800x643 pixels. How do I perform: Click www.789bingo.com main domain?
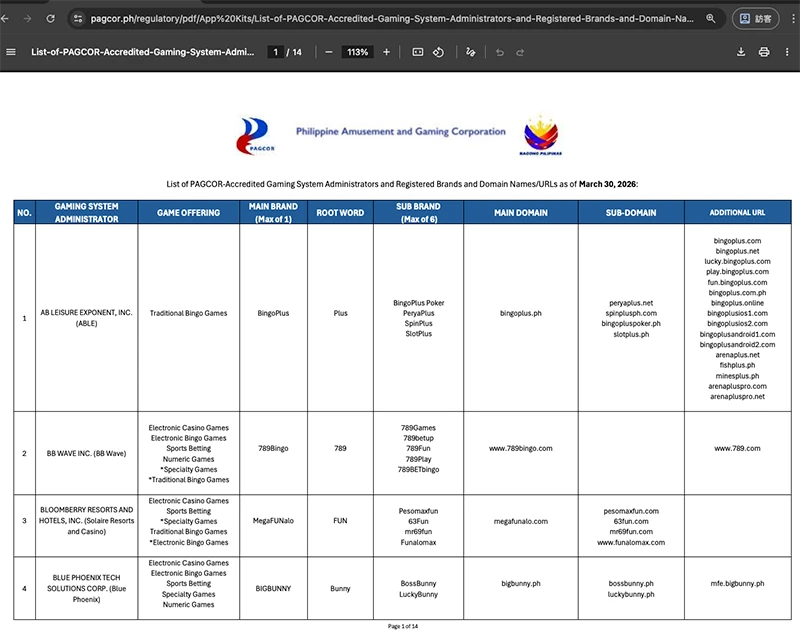click(x=520, y=448)
